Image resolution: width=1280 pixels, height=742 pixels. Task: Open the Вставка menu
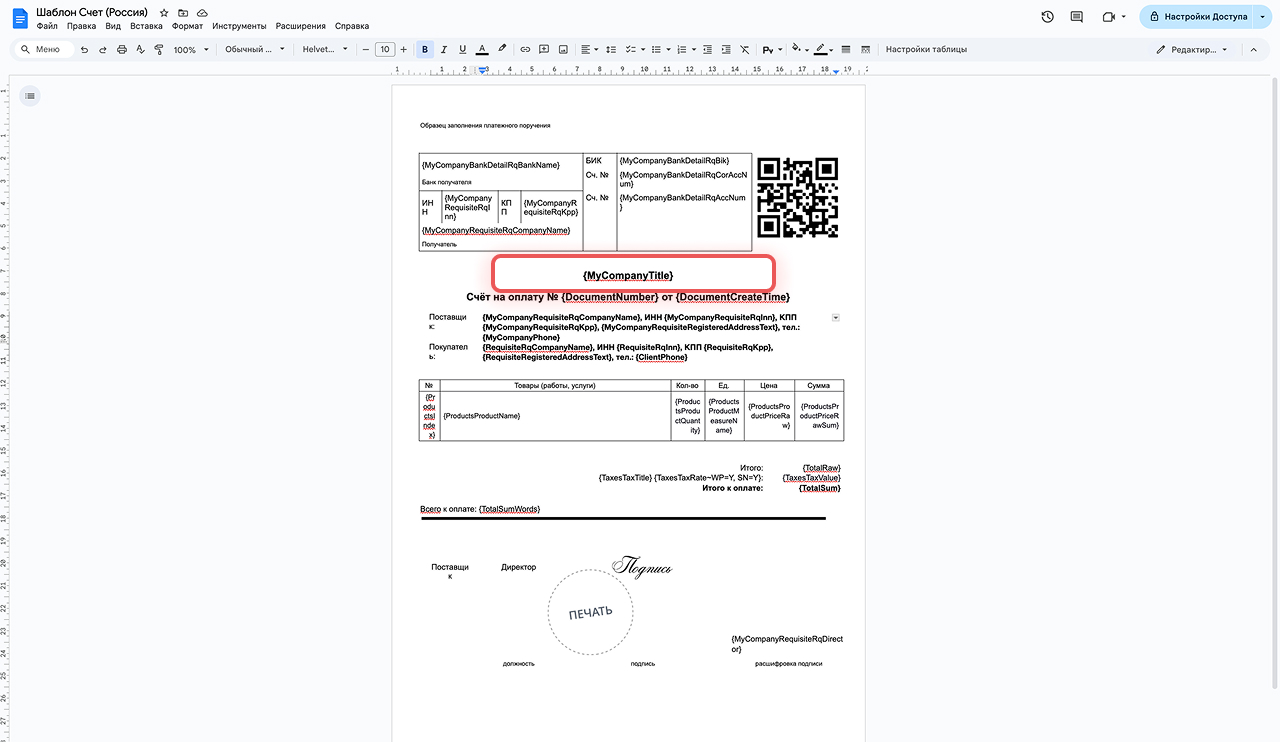pyautogui.click(x=146, y=26)
